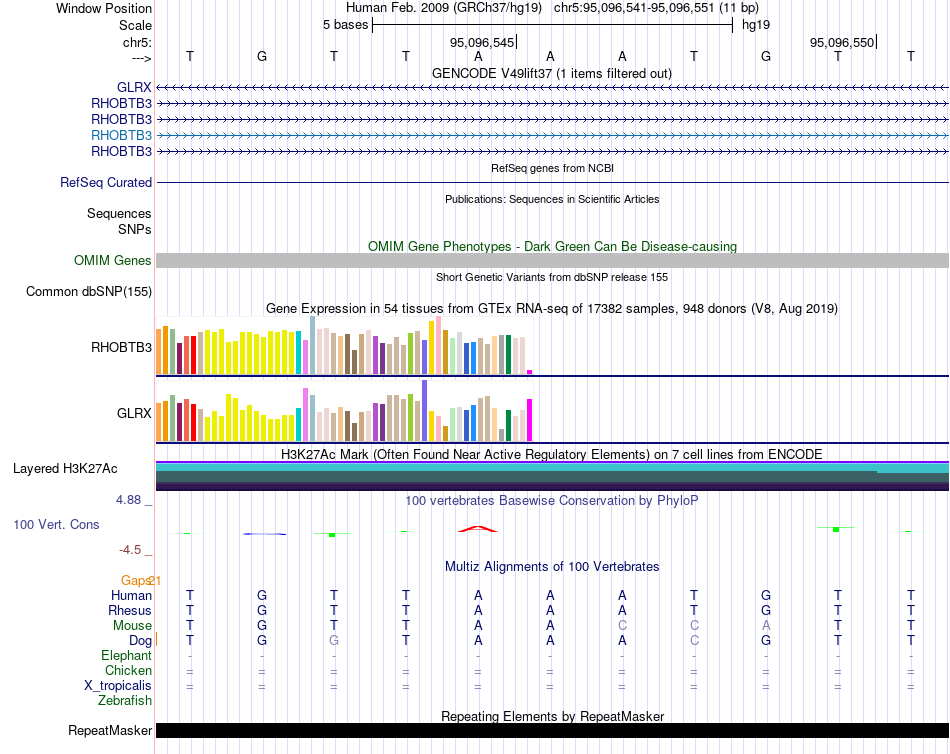
Task: Open the RefSeq Curated track label
Action: (x=106, y=183)
